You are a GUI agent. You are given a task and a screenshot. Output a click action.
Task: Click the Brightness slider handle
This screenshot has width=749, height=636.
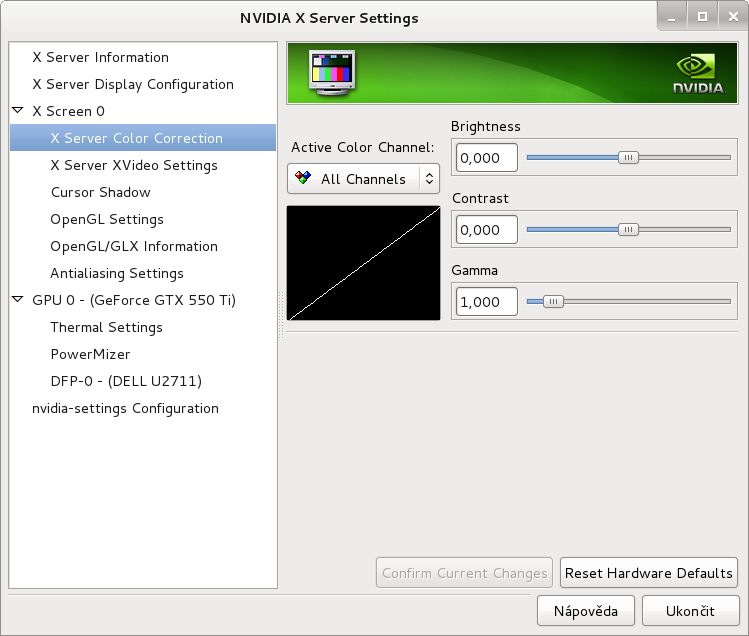click(x=628, y=157)
